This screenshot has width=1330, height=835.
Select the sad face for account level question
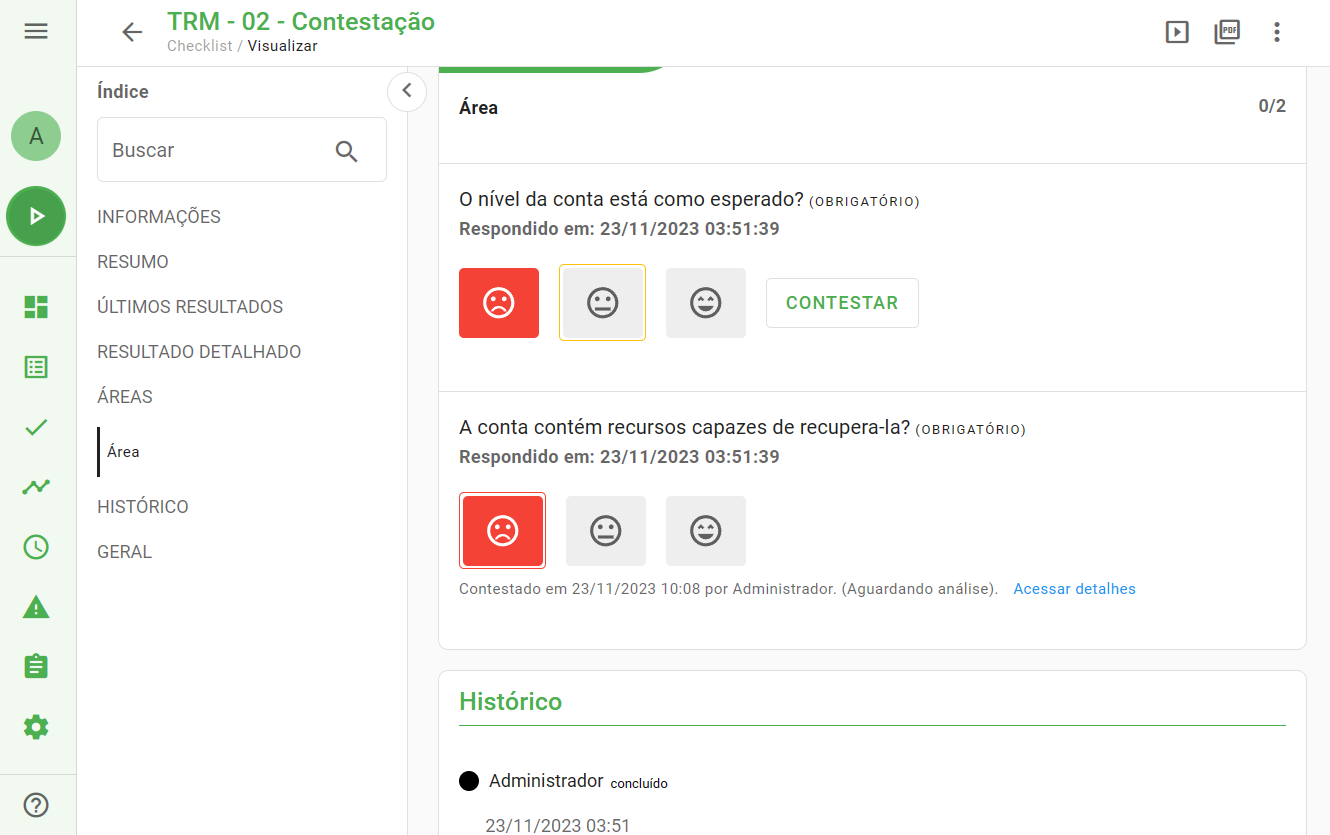point(498,302)
